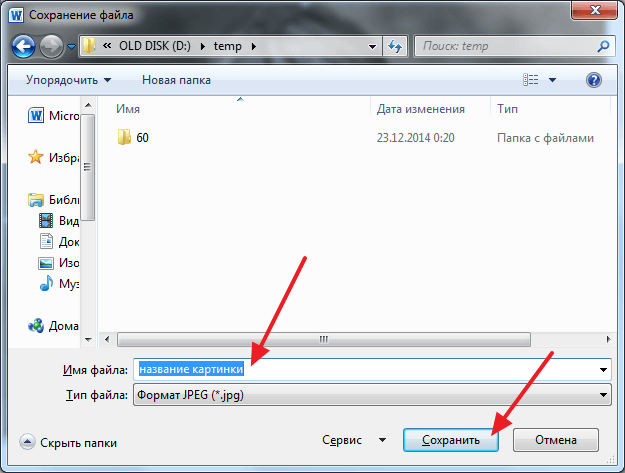Screen dimensions: 625x473
Task: Change view using the view icon
Action: pos(531,80)
